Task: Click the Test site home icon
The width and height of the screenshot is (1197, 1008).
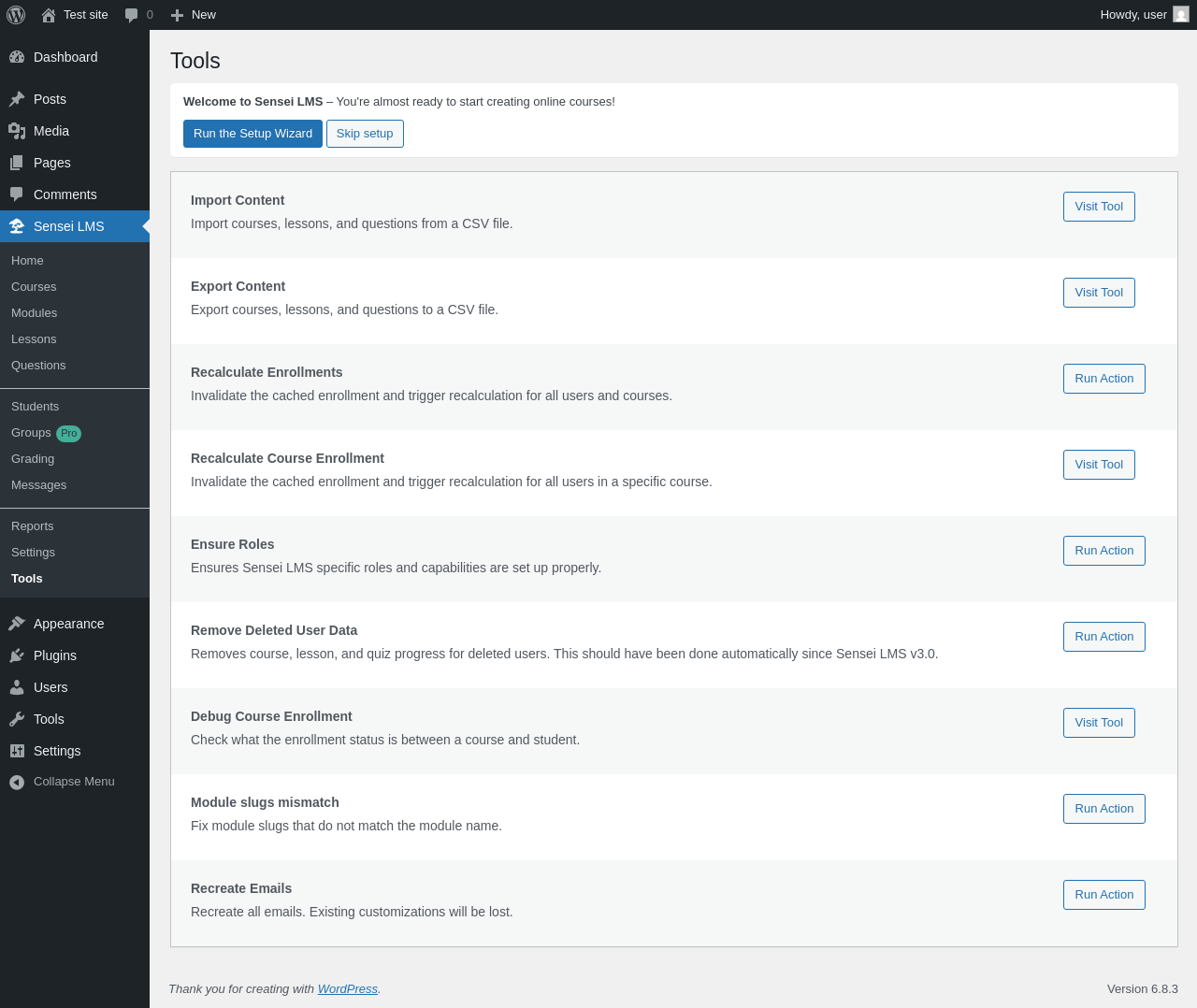Action: [49, 15]
